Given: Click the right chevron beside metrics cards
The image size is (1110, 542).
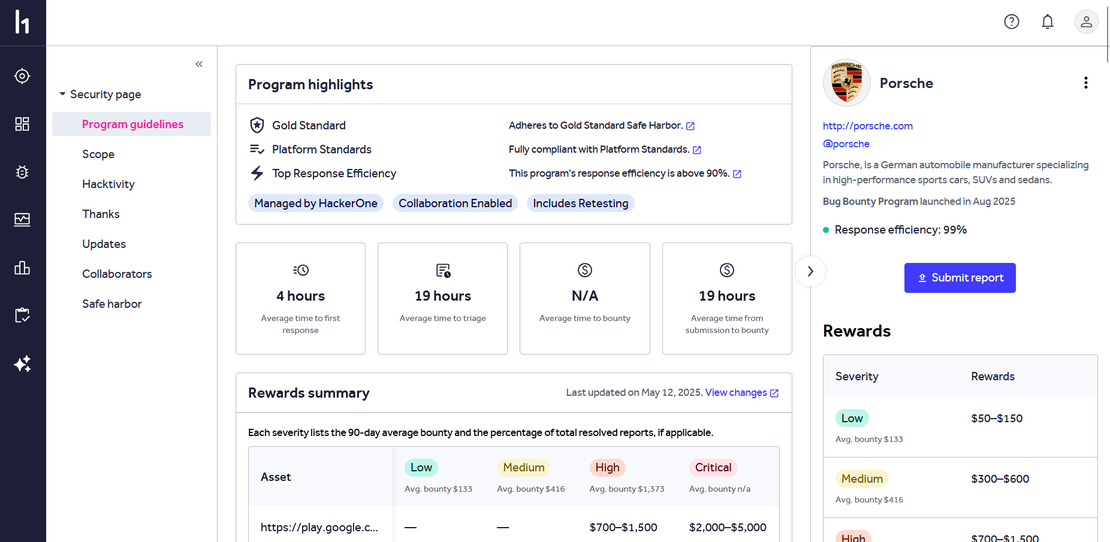Looking at the screenshot, I should (810, 271).
